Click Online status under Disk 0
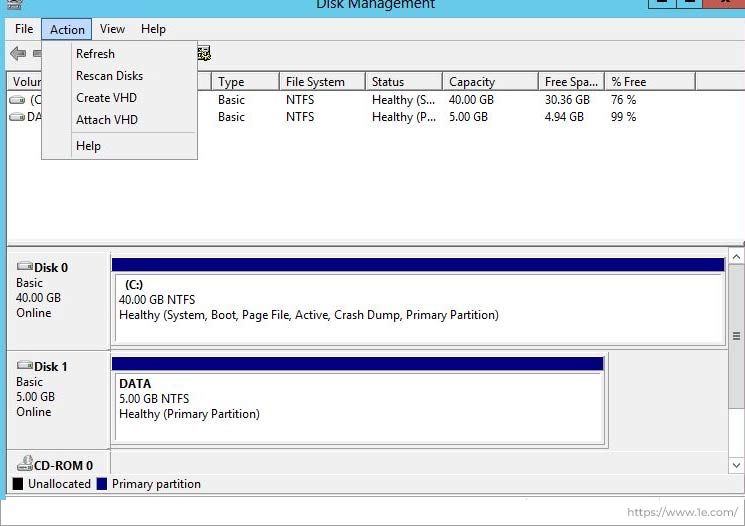This screenshot has height=526, width=745. click(x=34, y=313)
